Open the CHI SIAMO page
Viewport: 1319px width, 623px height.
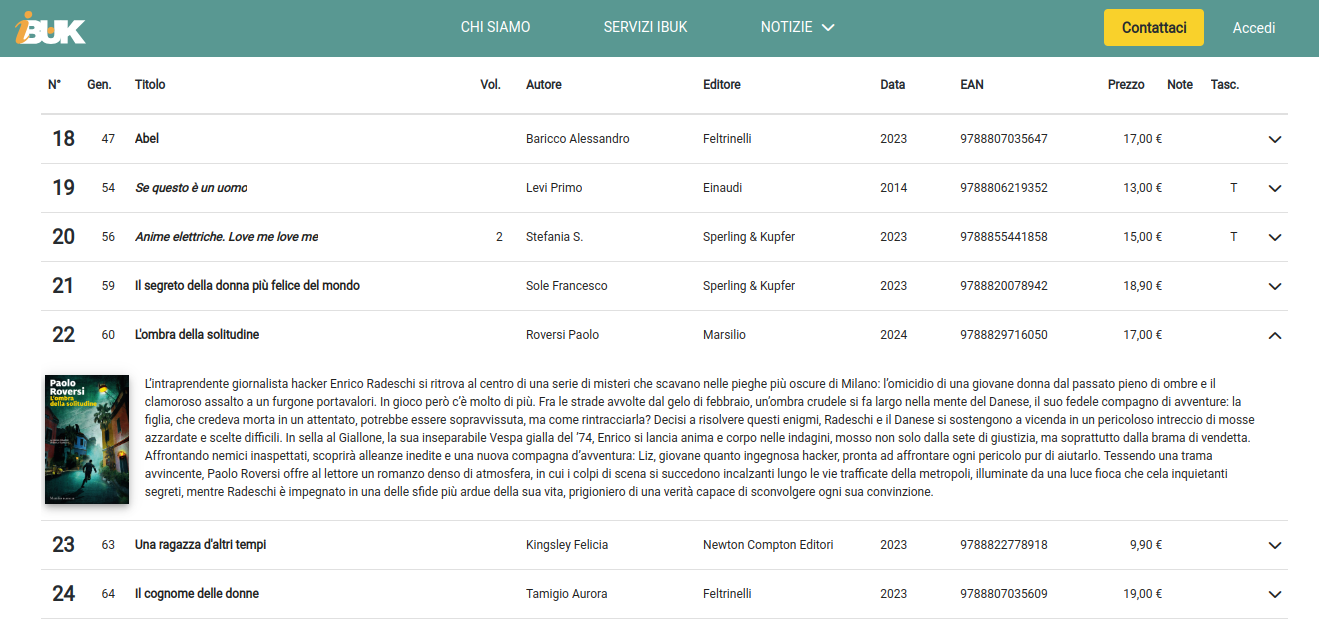tap(495, 27)
